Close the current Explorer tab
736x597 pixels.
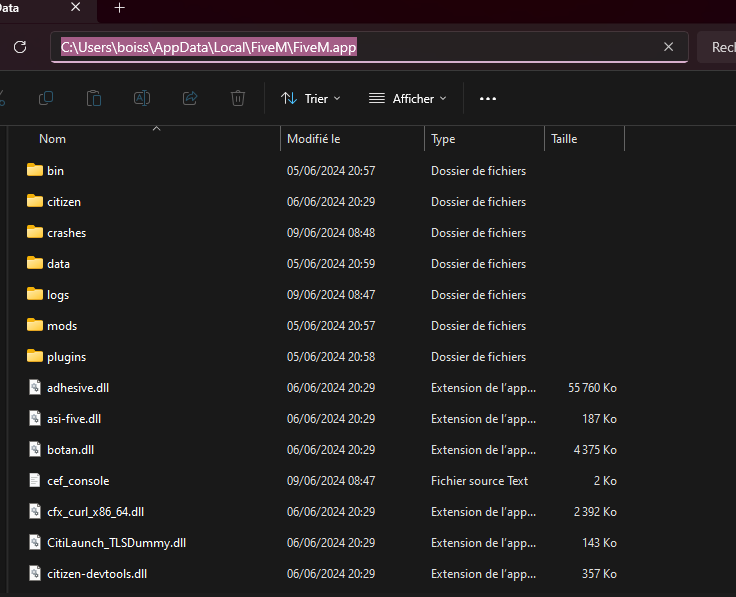(x=75, y=7)
